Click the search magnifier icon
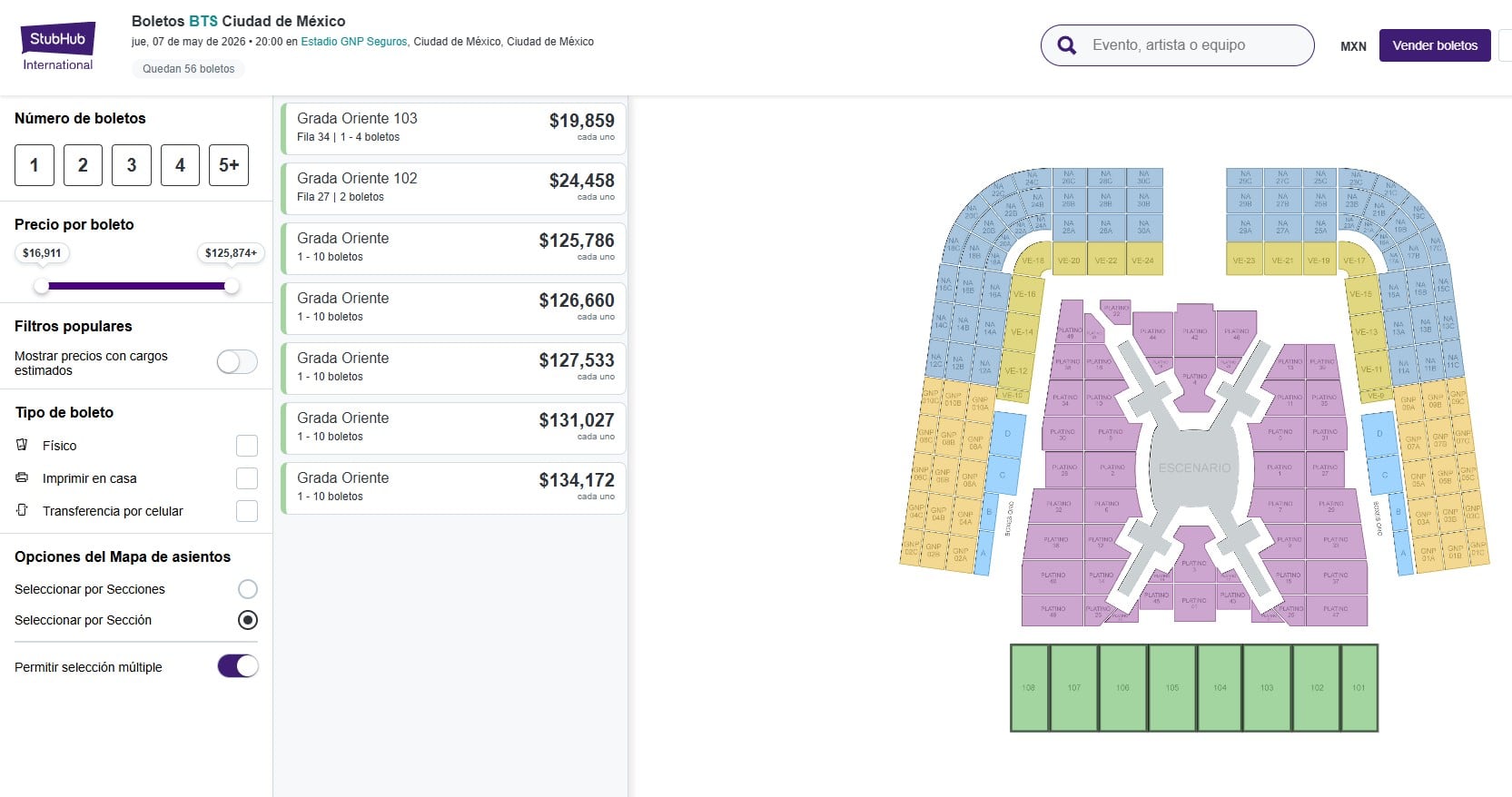This screenshot has height=797, width=1512. pos(1064,44)
